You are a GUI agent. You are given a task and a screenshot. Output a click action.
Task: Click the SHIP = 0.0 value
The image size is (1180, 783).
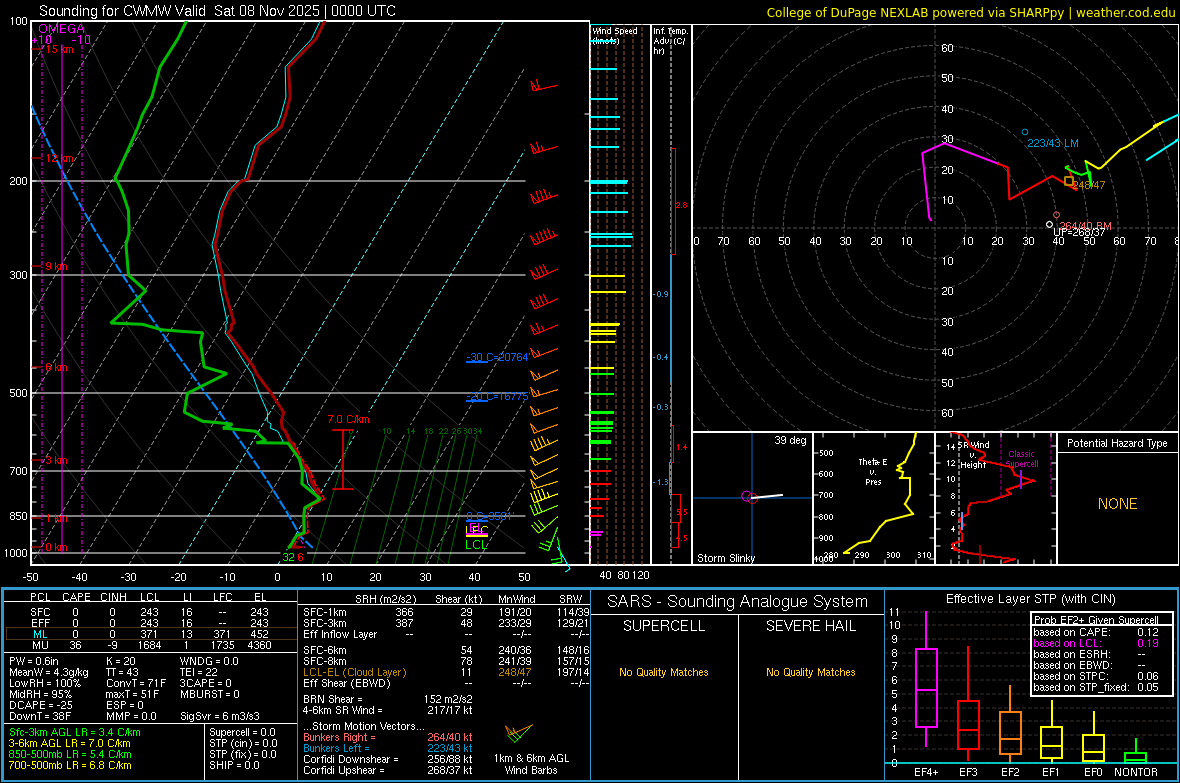pyautogui.click(x=234, y=765)
